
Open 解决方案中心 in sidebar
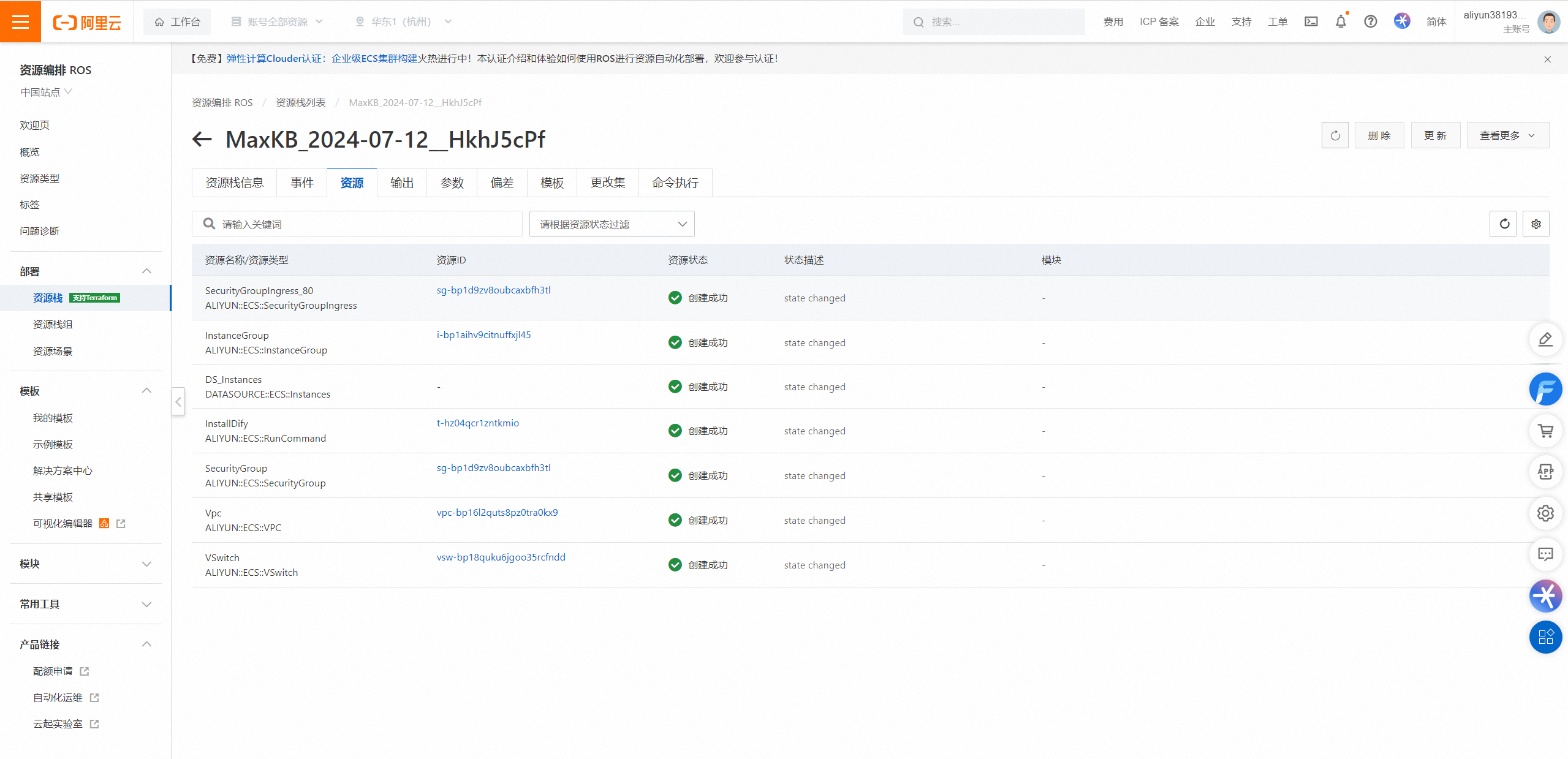tap(62, 470)
